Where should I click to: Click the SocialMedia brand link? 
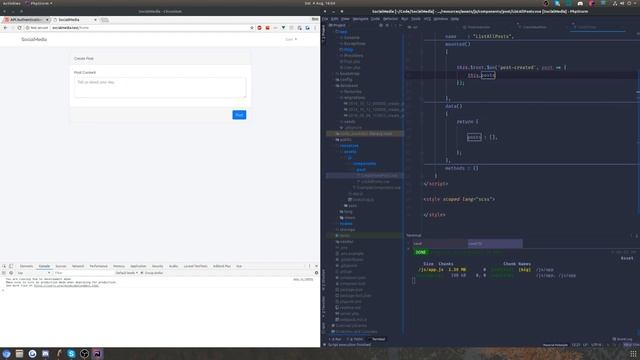pos(34,39)
